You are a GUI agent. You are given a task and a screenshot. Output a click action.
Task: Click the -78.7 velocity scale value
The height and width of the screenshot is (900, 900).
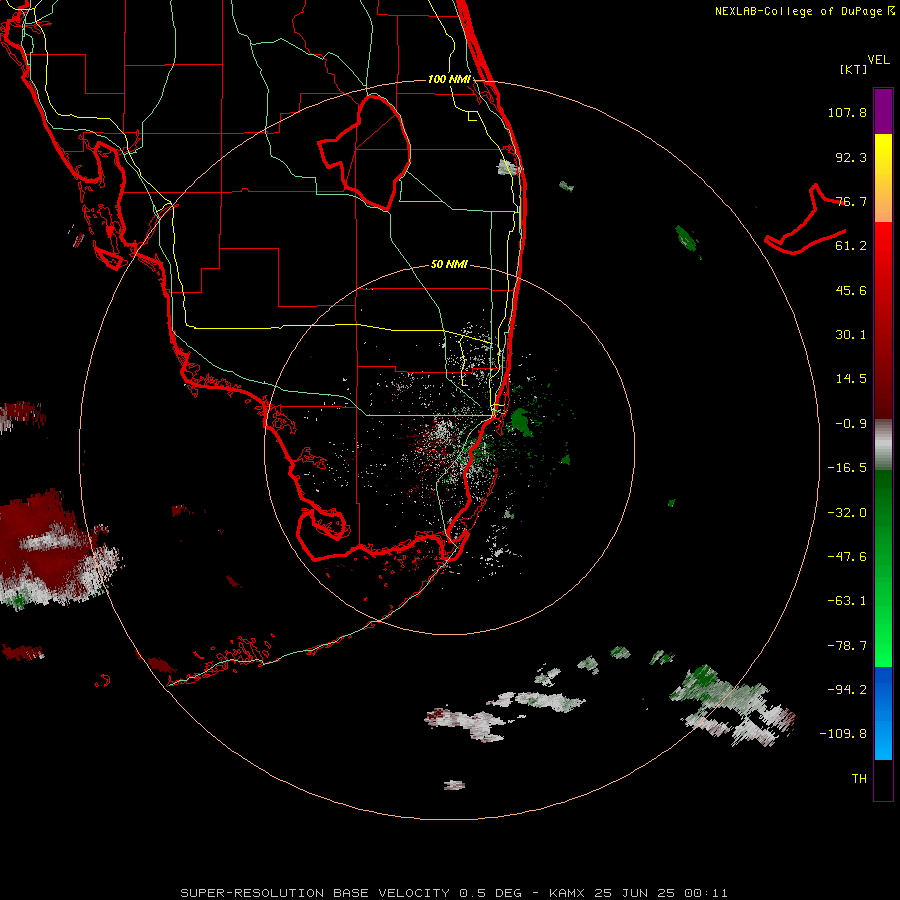click(847, 646)
